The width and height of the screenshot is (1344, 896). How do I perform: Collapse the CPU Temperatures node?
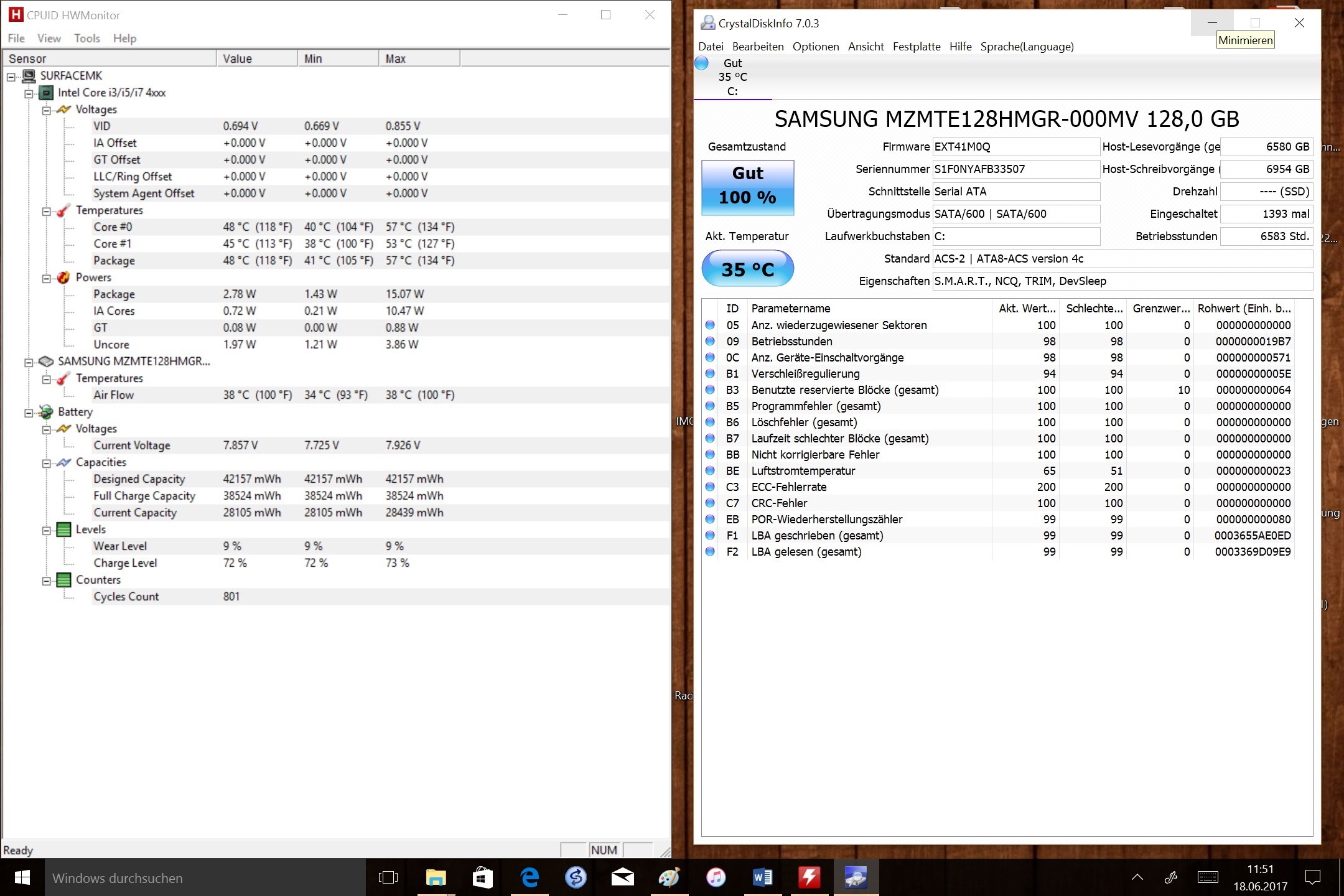coord(46,211)
